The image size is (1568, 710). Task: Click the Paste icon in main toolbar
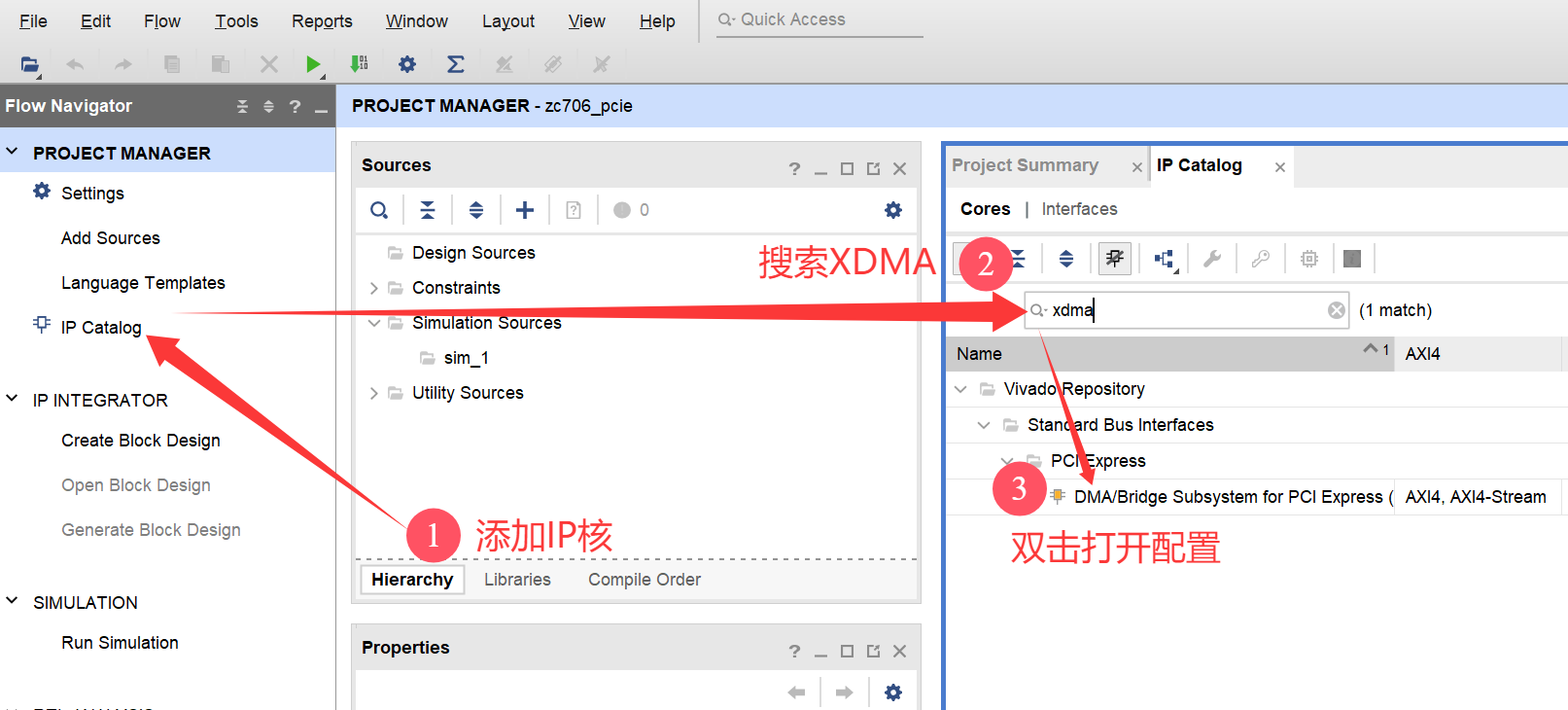221,64
